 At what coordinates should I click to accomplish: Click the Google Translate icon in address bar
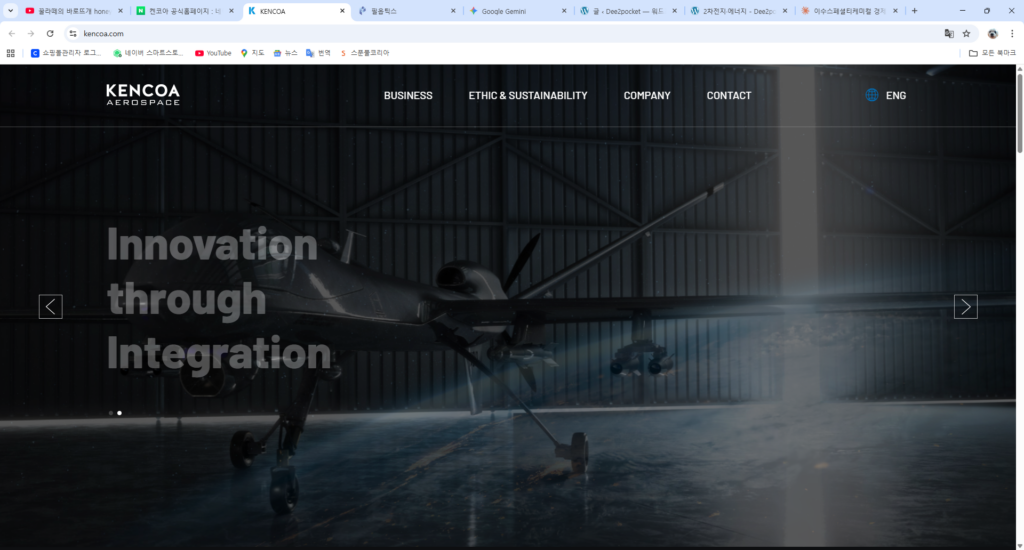pos(949,33)
